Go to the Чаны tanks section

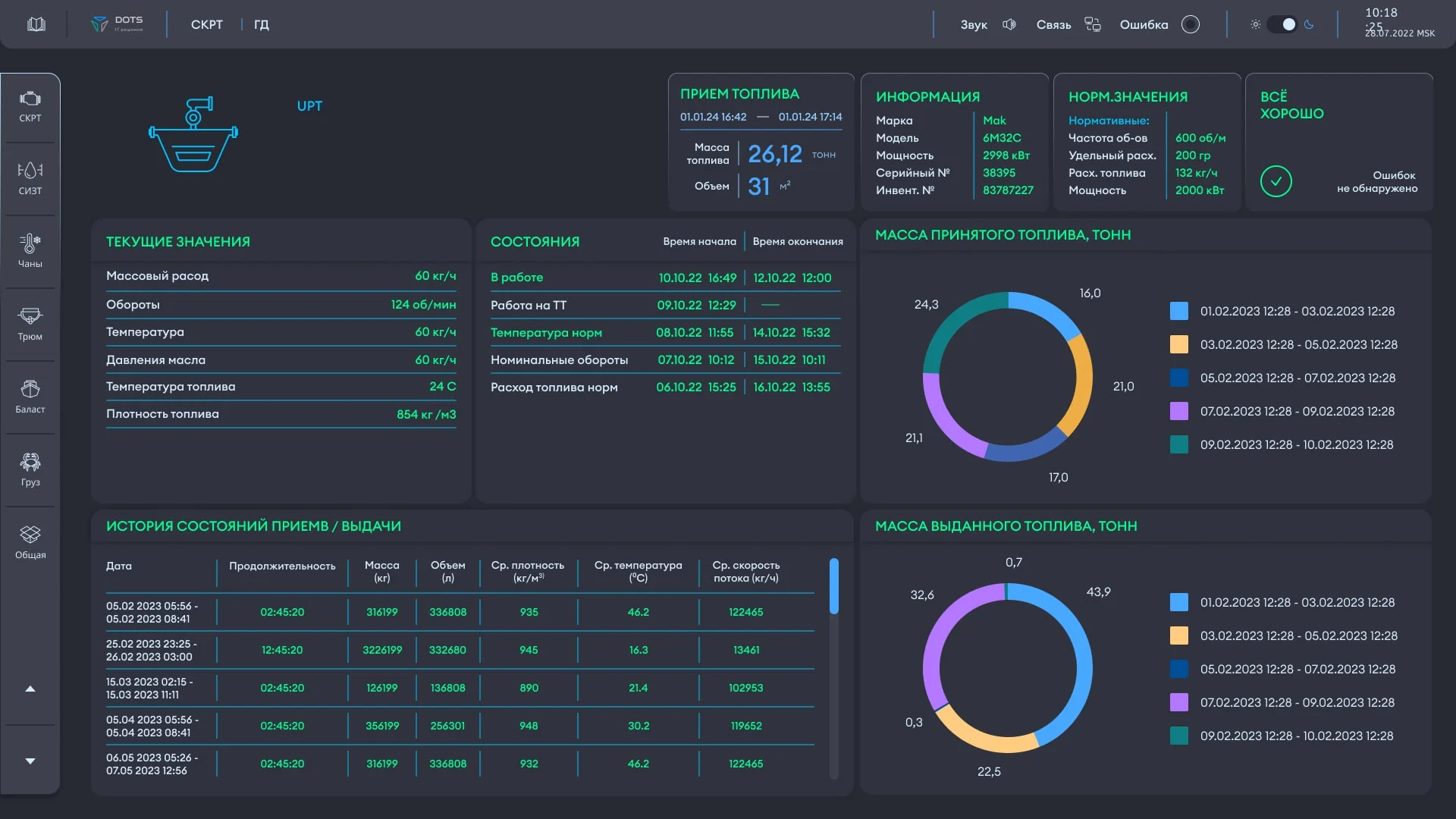[30, 251]
